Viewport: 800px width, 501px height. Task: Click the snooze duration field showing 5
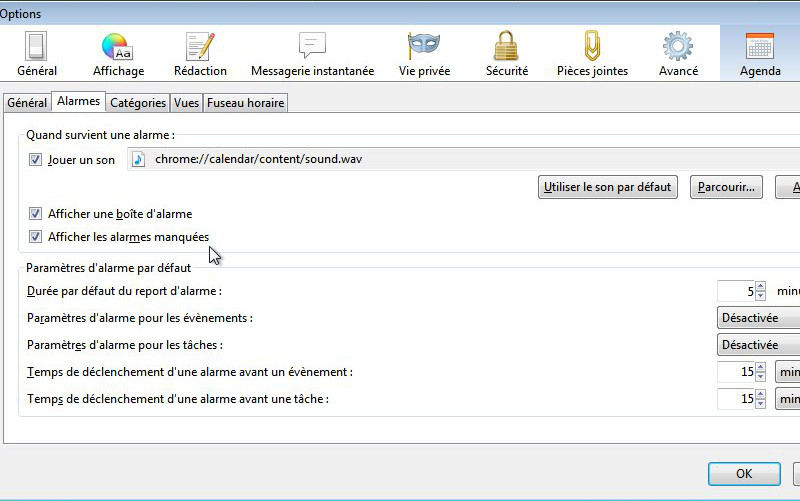coord(736,291)
